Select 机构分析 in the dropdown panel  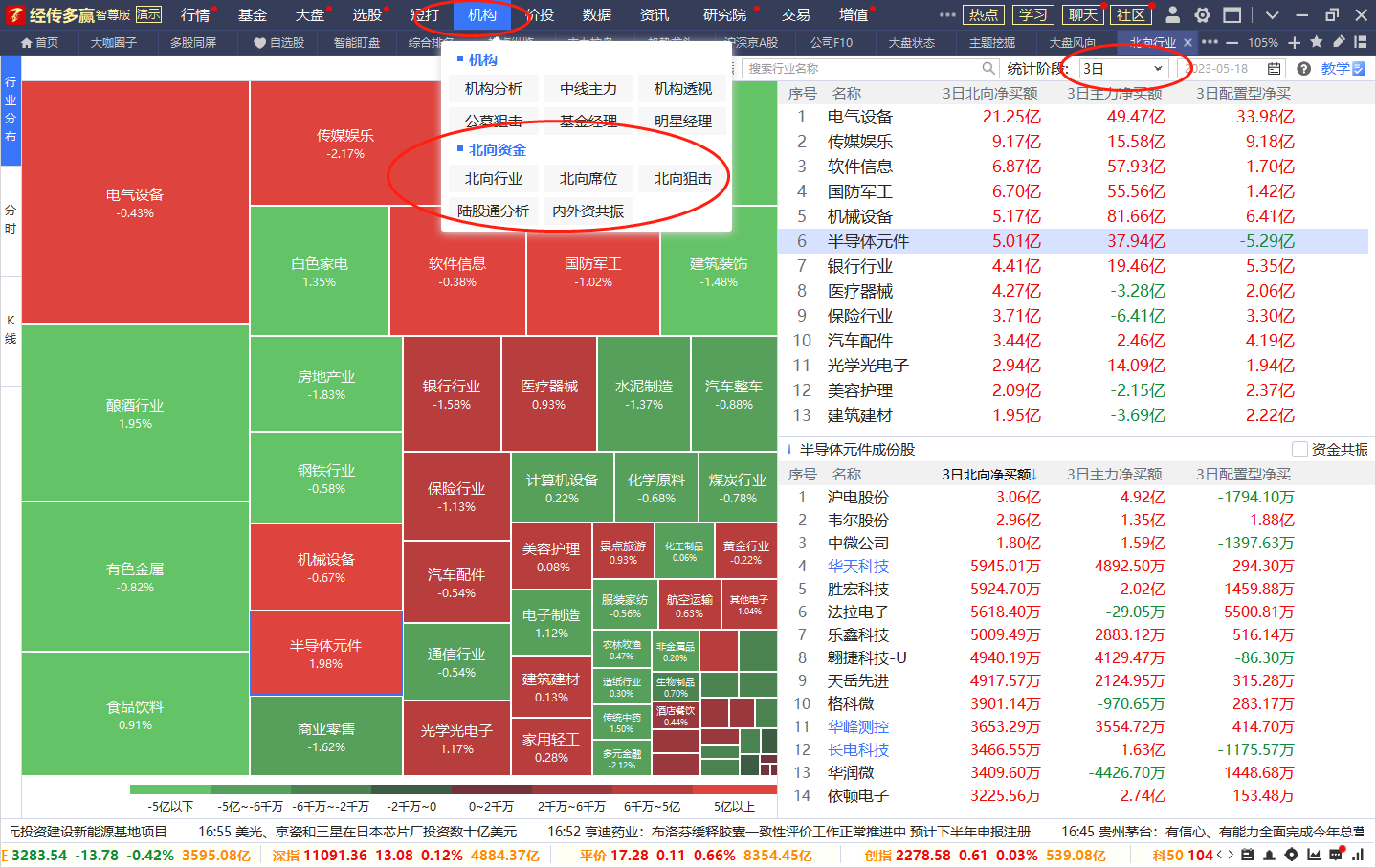(x=494, y=89)
